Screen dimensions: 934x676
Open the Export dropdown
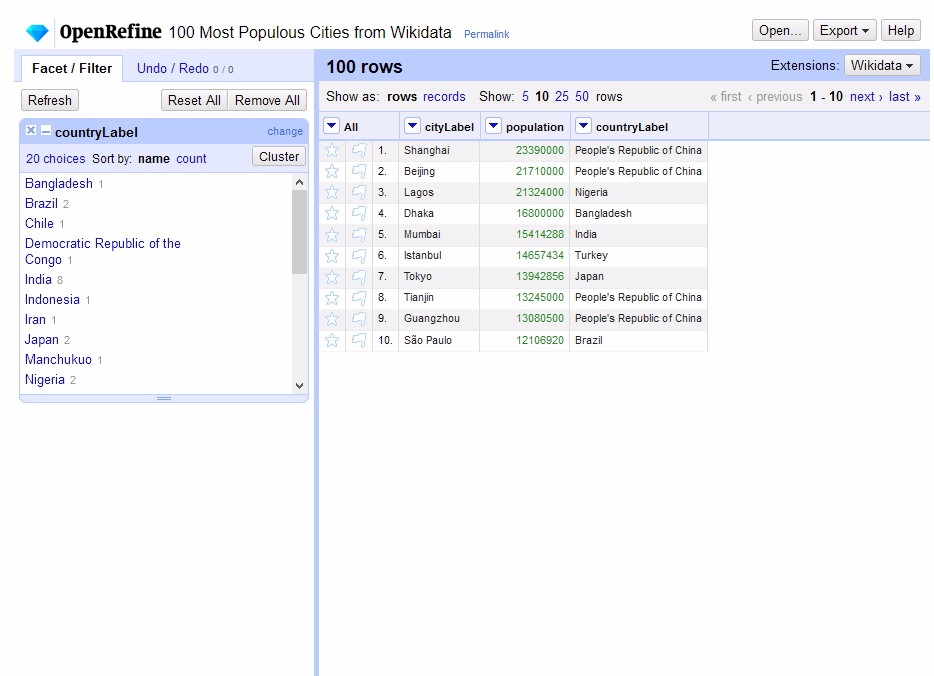pyautogui.click(x=844, y=30)
